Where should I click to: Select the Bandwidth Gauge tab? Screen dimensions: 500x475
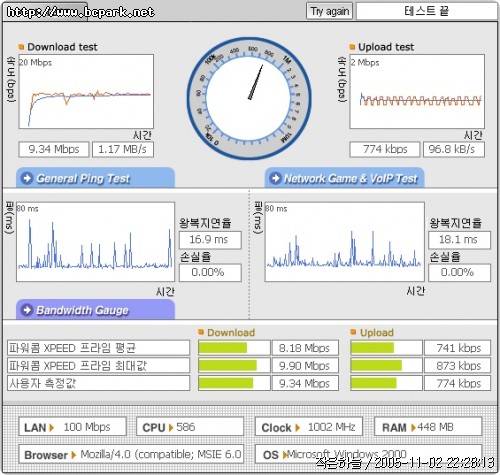click(x=95, y=310)
